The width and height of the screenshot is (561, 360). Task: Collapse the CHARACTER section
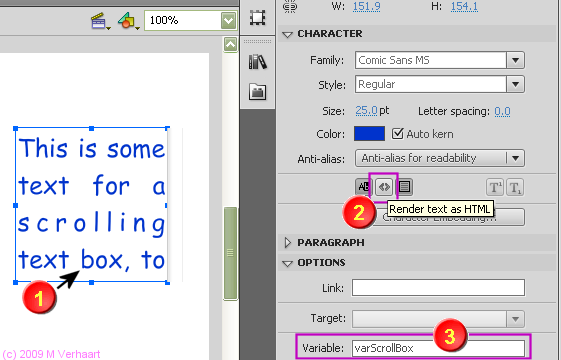click(x=287, y=34)
